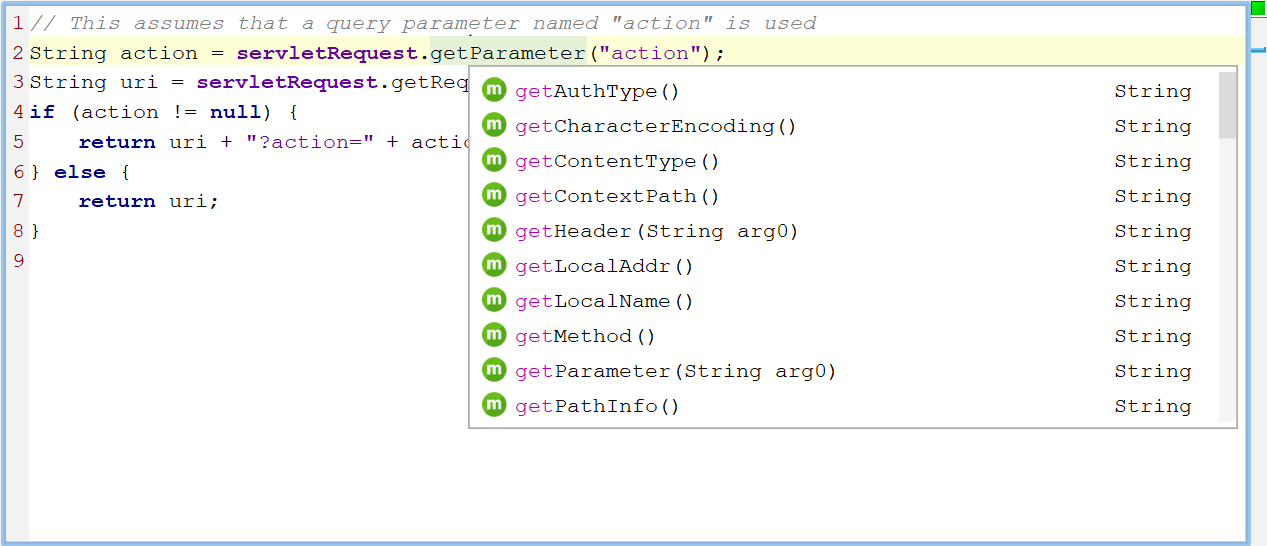Screen dimensions: 1267x546
Task: Click the method icon beside getContentType()
Action: click(494, 161)
